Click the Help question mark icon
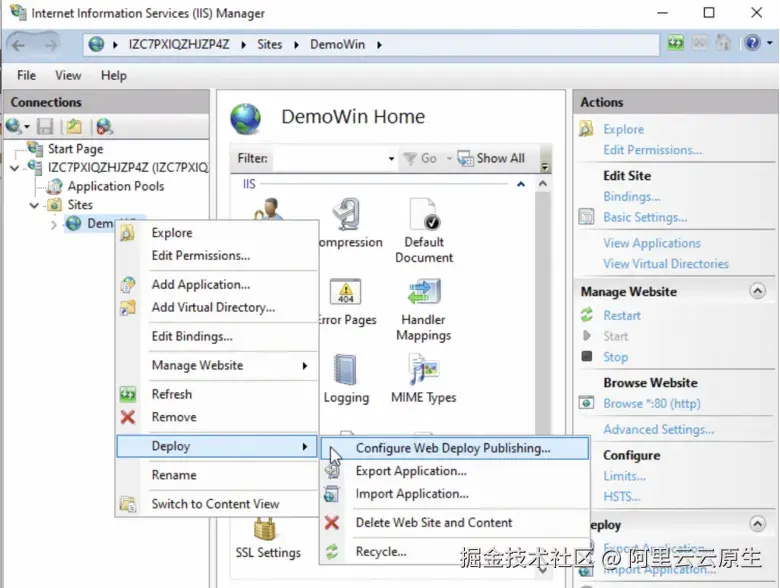Image resolution: width=780 pixels, height=588 pixels. tap(752, 43)
